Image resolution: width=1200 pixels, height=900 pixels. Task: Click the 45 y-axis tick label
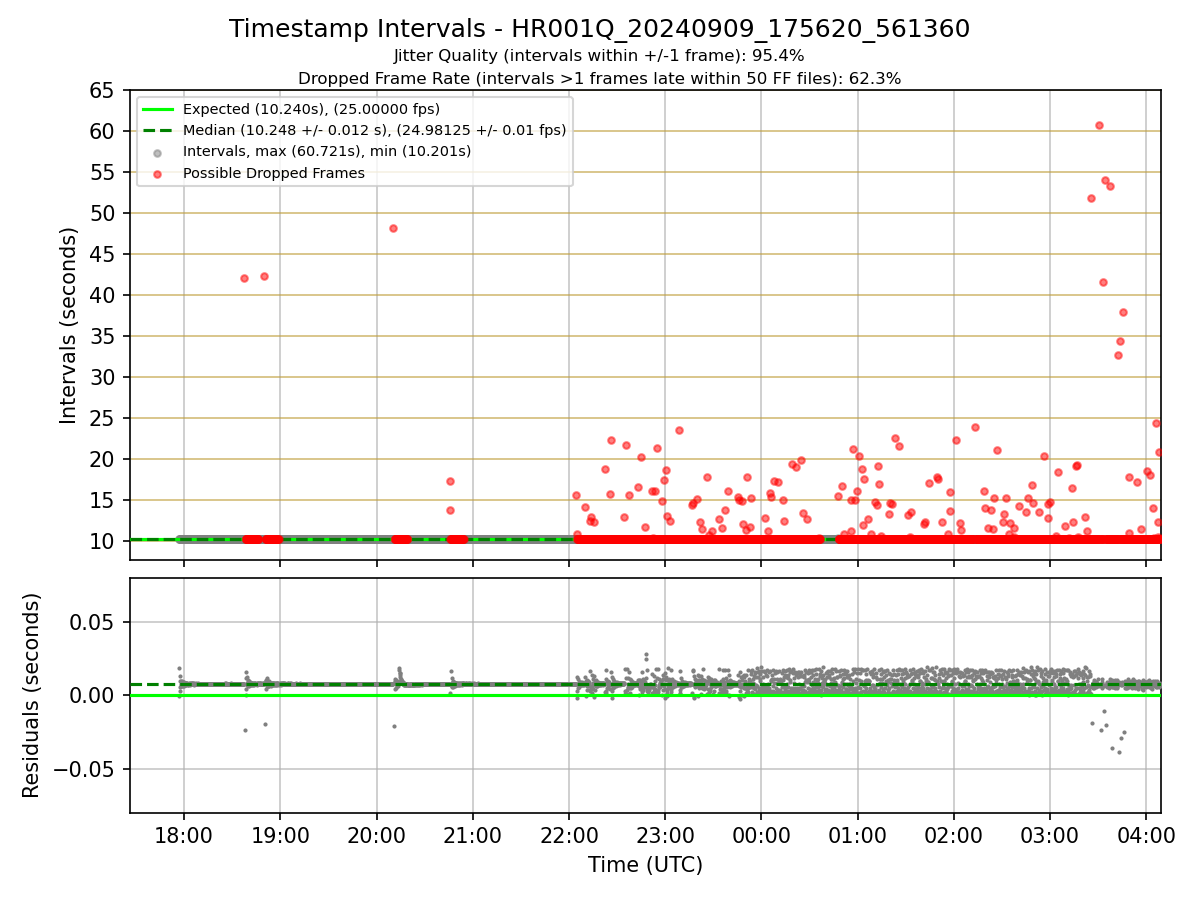click(x=103, y=254)
